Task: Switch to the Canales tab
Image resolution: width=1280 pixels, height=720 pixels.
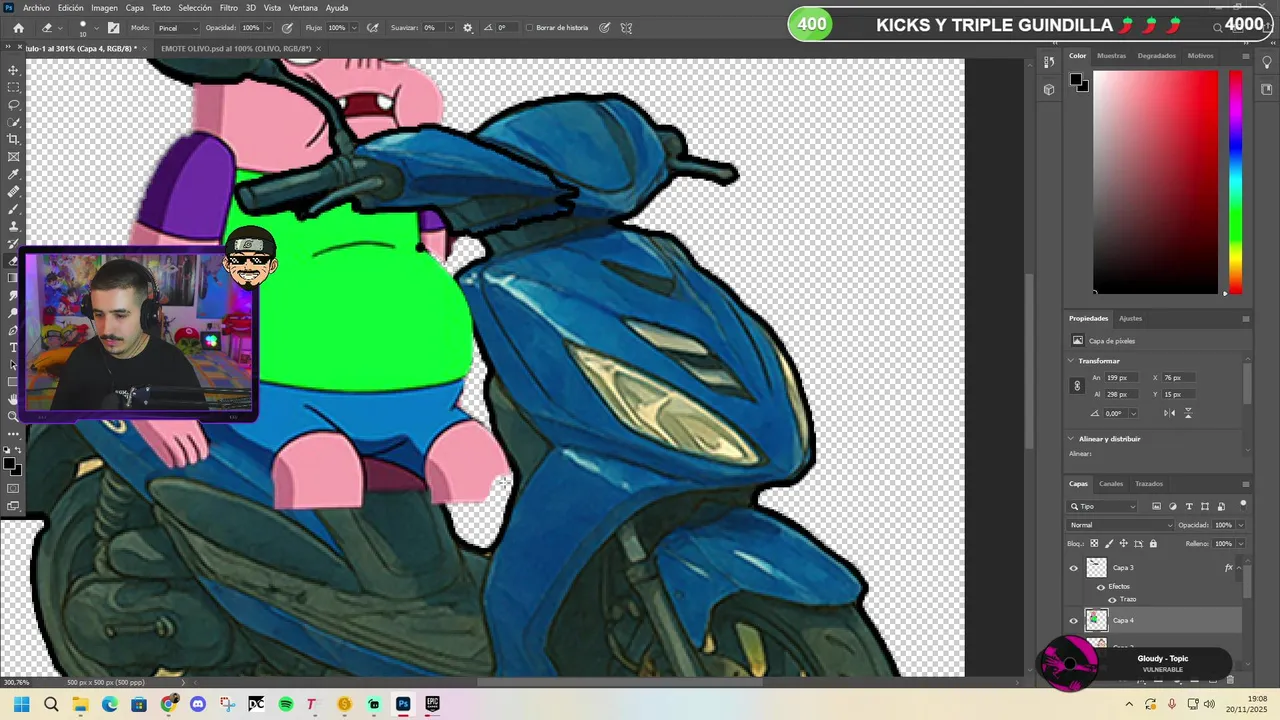Action: tap(1111, 484)
